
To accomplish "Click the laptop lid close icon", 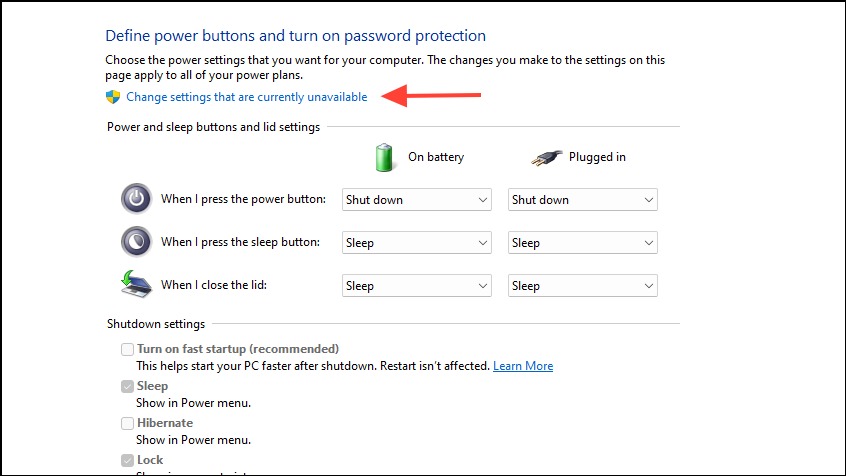I will coord(135,284).
